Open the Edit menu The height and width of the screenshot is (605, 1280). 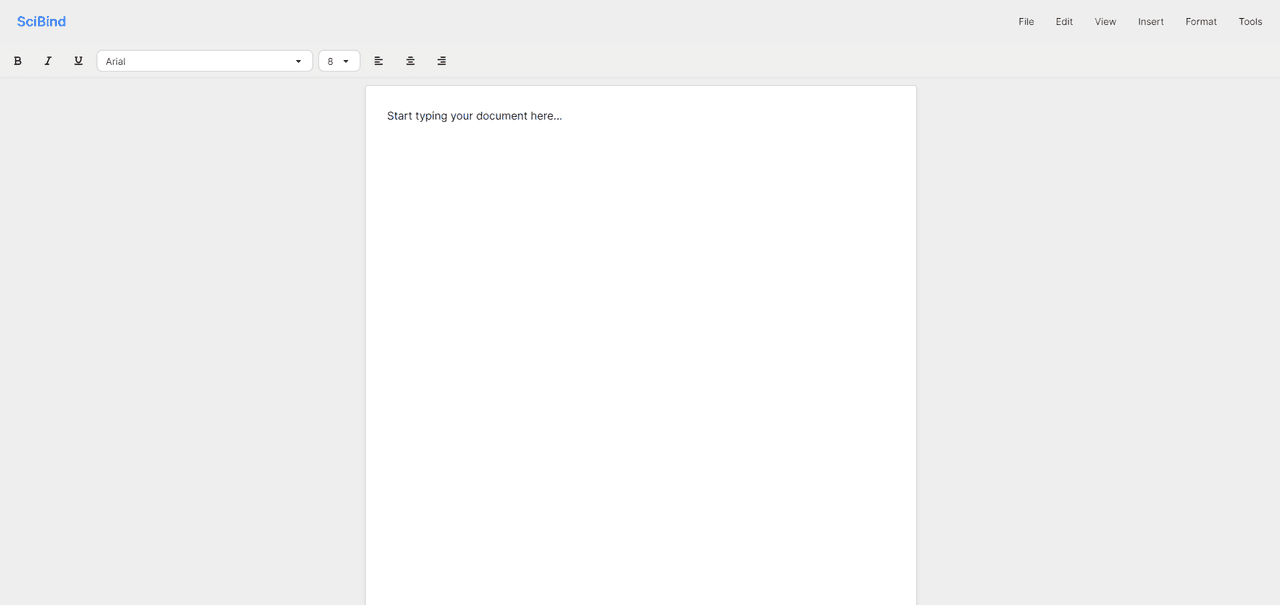[x=1064, y=21]
